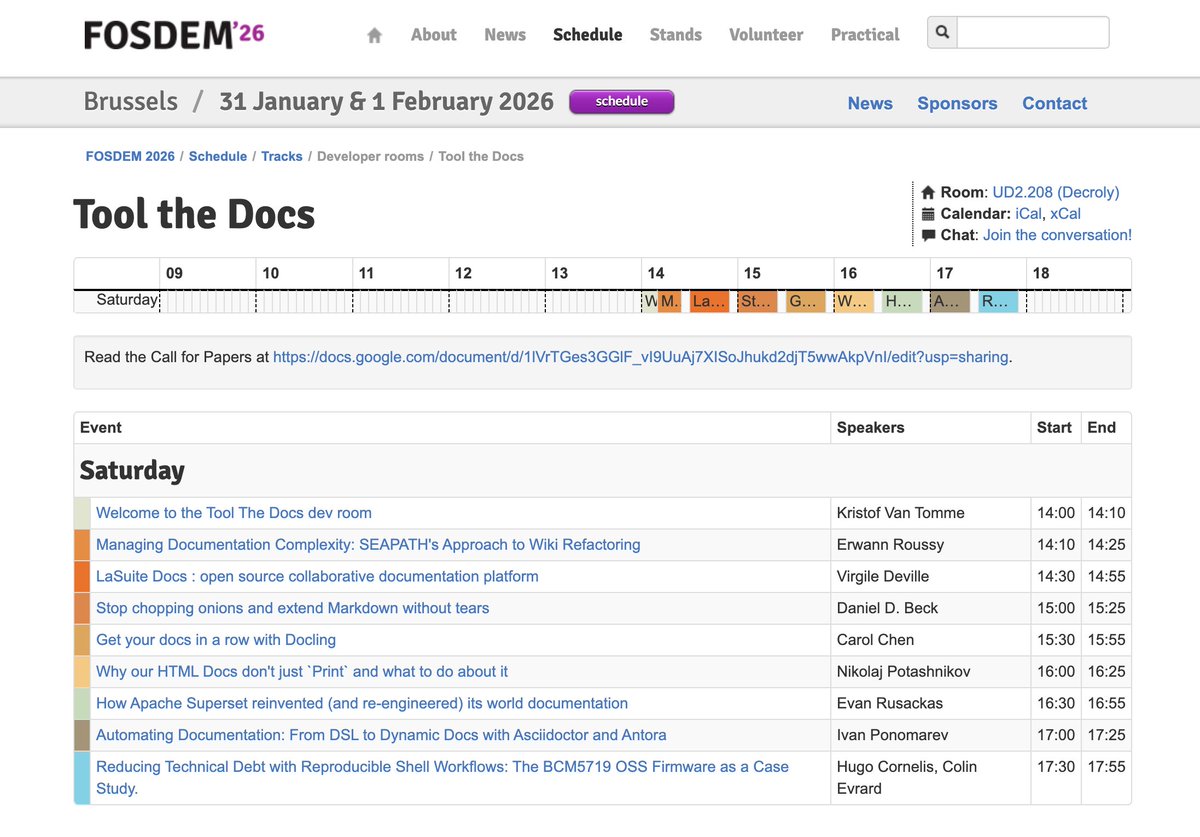Open the SEAPATH Wiki Refactoring talk
Viewport: 1200px width, 837px height.
click(x=368, y=545)
